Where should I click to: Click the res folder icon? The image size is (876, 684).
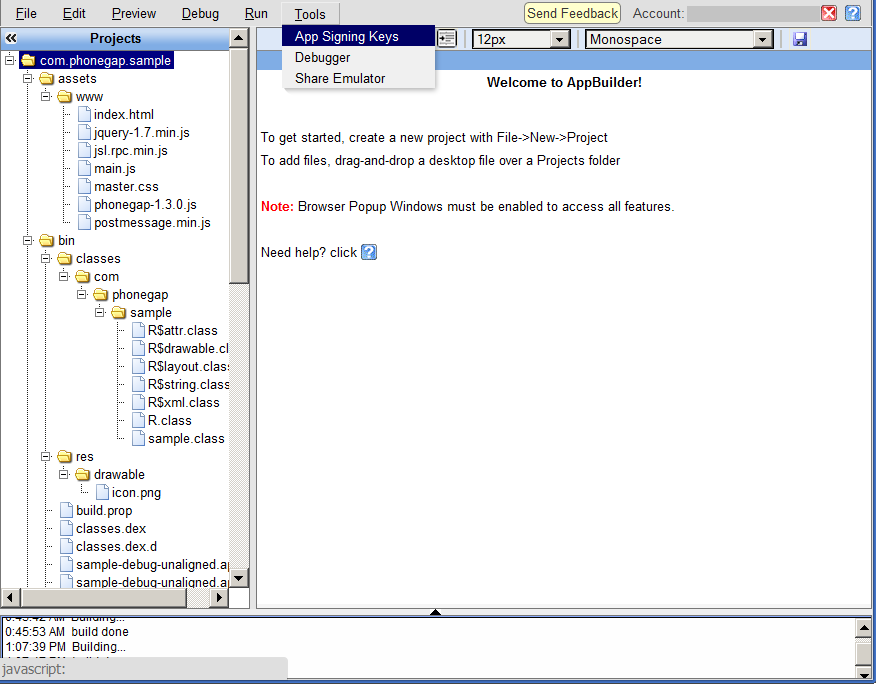coord(64,457)
